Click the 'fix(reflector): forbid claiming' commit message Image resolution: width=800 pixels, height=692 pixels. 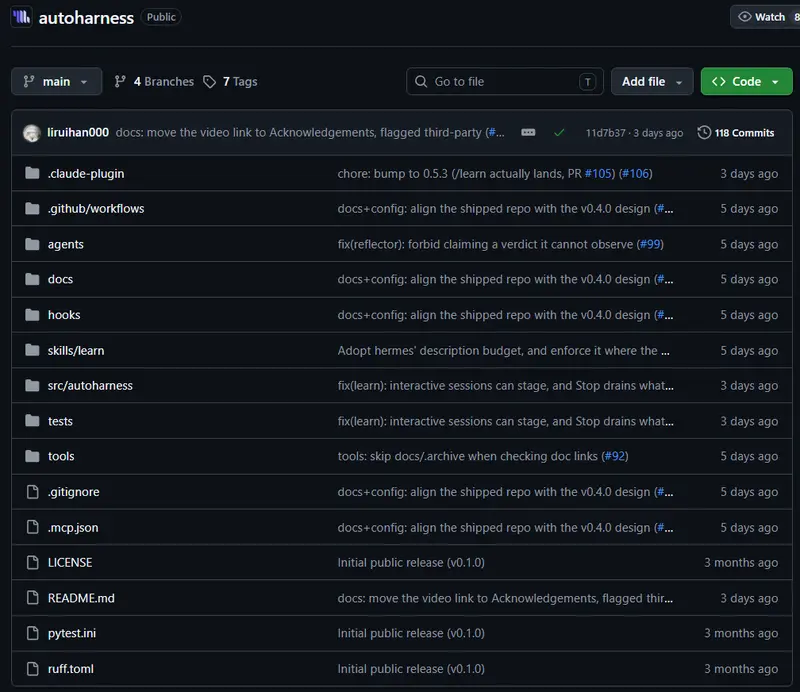click(x=485, y=244)
